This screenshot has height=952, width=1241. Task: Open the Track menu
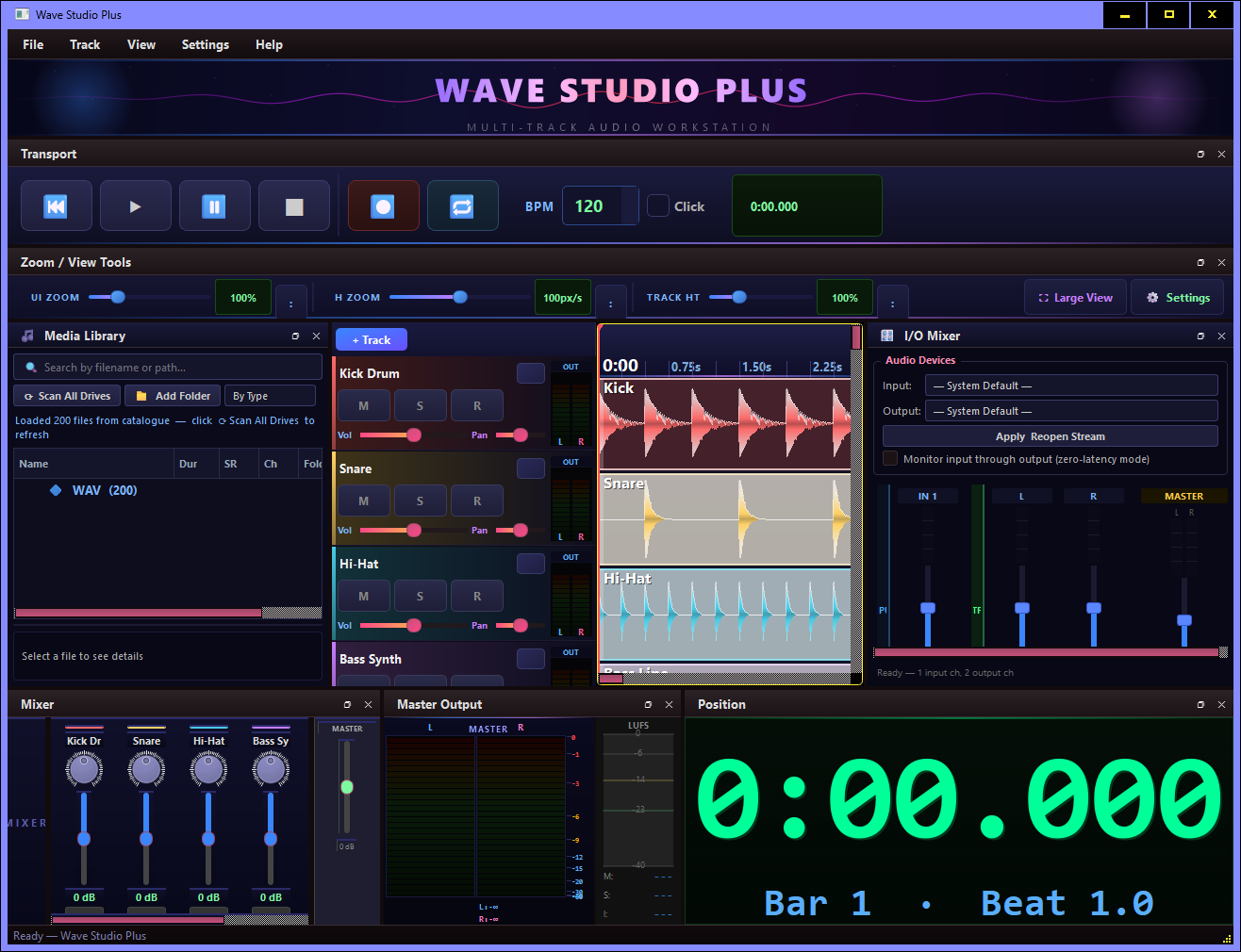(85, 44)
